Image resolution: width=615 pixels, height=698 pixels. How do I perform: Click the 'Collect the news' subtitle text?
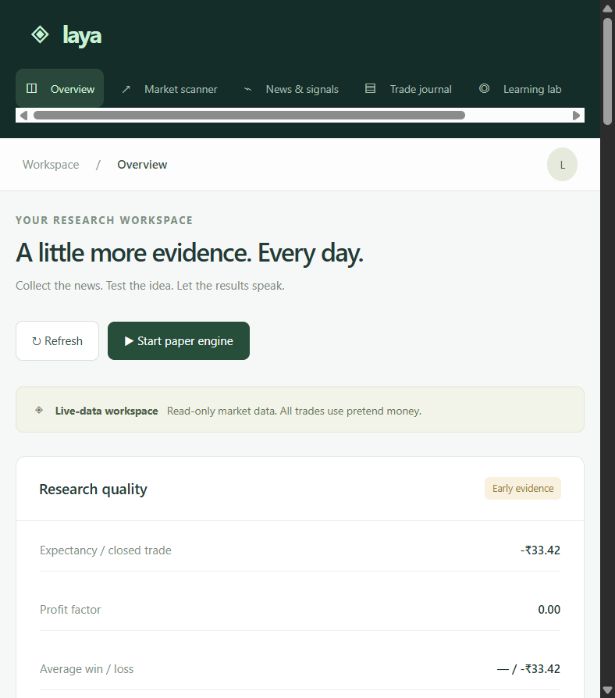point(150,285)
